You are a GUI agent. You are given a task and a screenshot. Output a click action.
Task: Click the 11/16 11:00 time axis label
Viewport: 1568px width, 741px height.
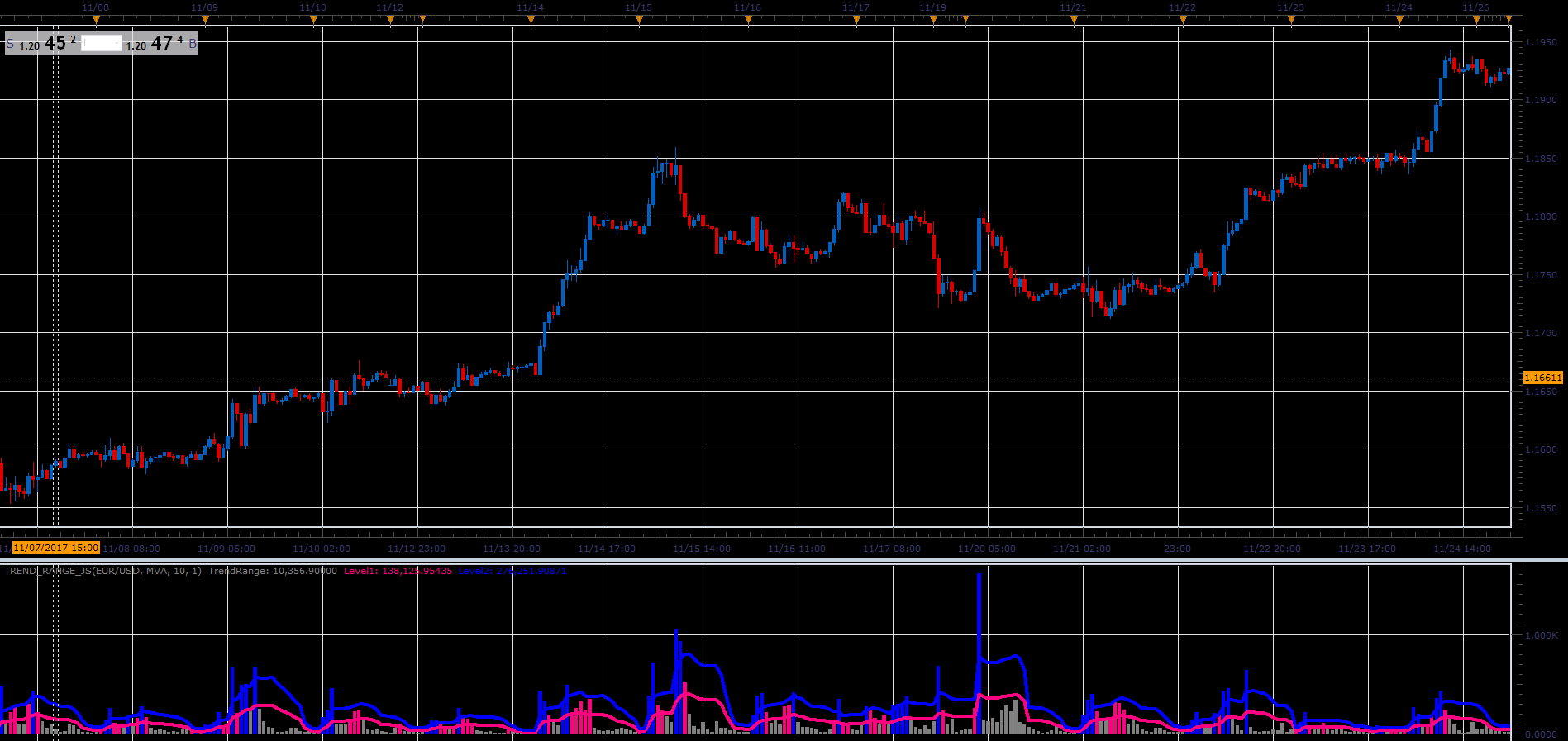(x=797, y=549)
